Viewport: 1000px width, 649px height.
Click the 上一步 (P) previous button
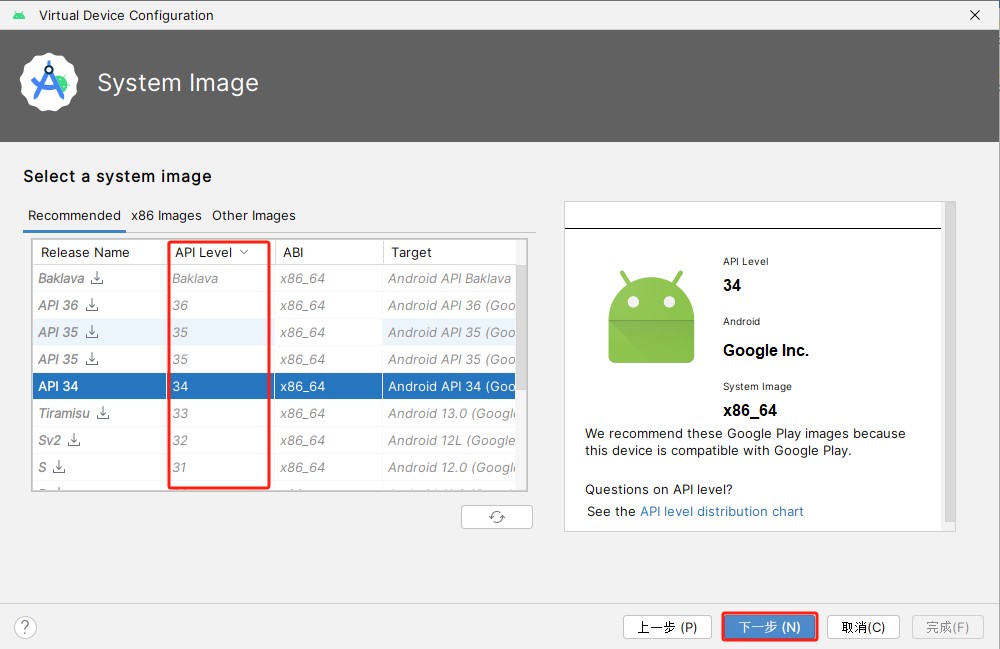[667, 627]
